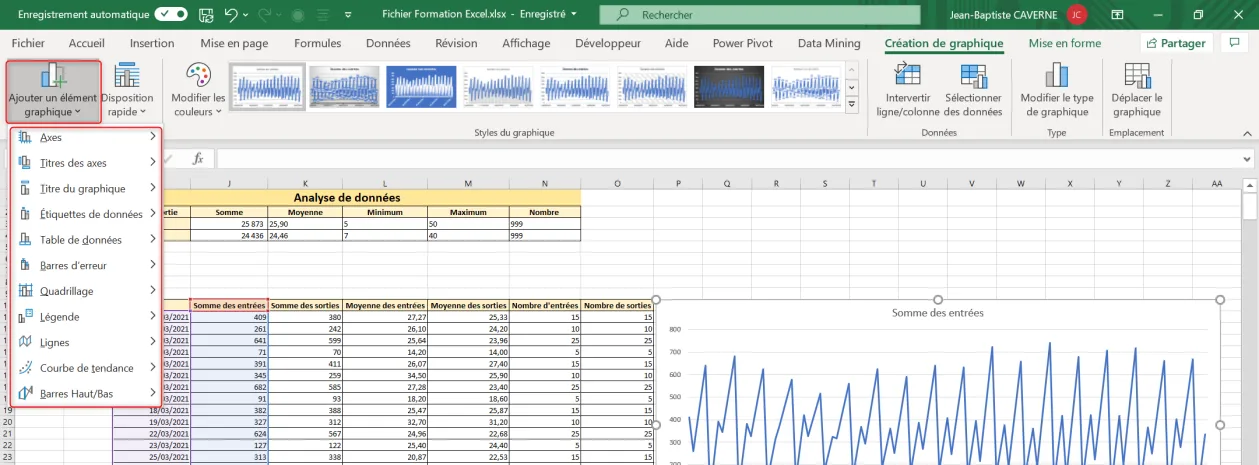This screenshot has height=465, width=1259.
Task: Click Modifier le type de graphique
Action: point(1056,91)
